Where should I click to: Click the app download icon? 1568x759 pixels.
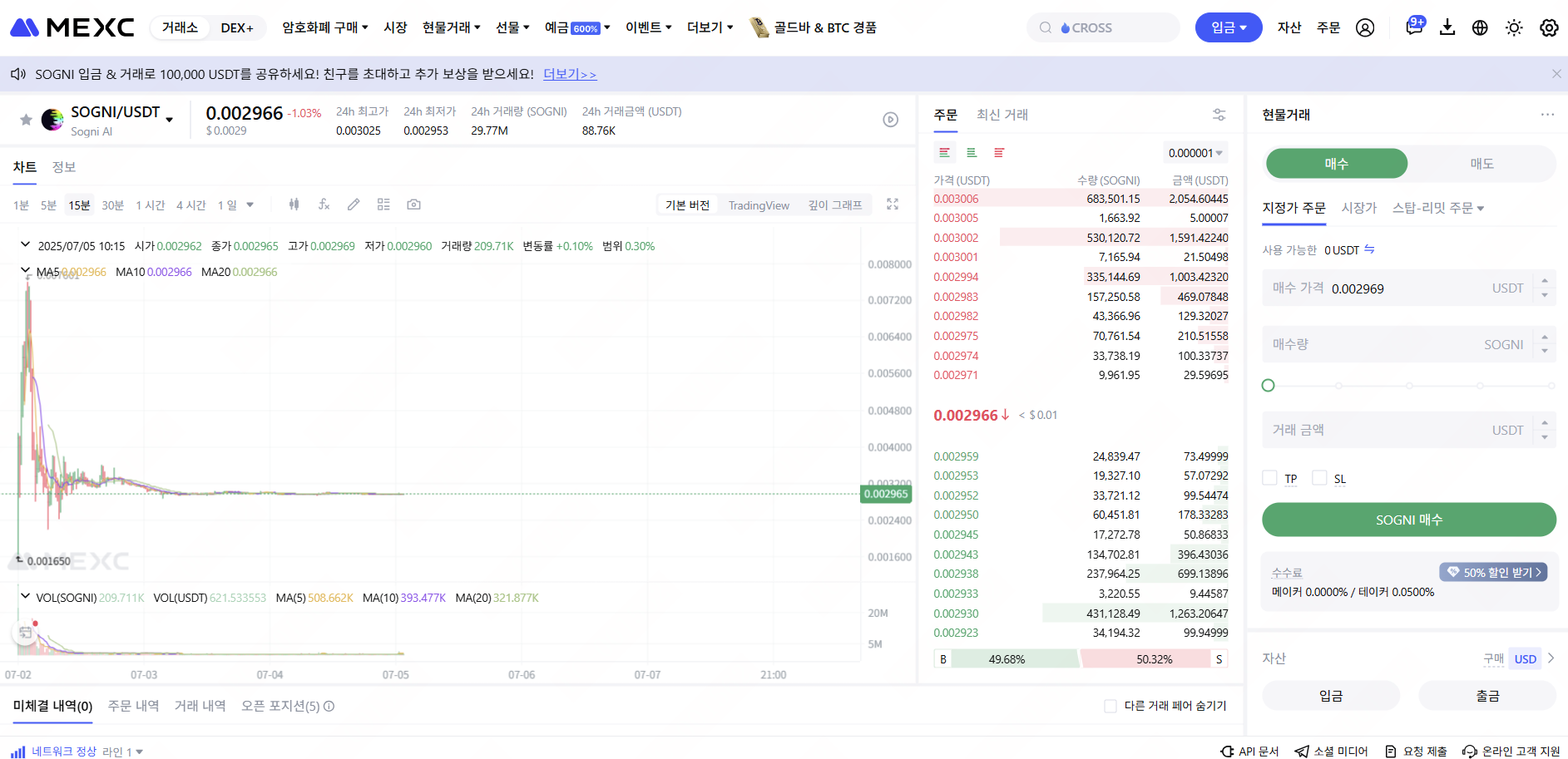point(1447,27)
